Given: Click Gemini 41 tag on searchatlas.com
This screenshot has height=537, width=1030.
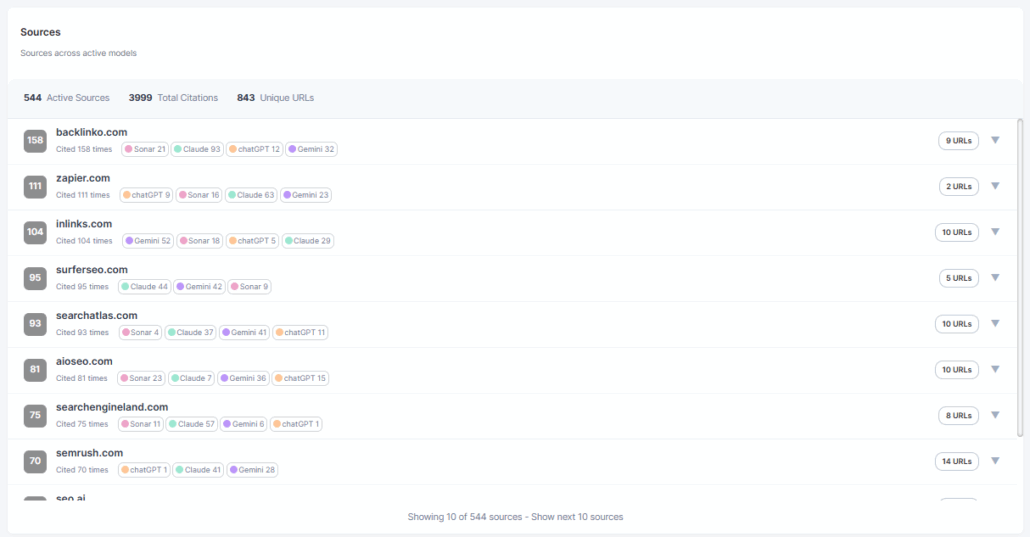Looking at the screenshot, I should coord(244,333).
